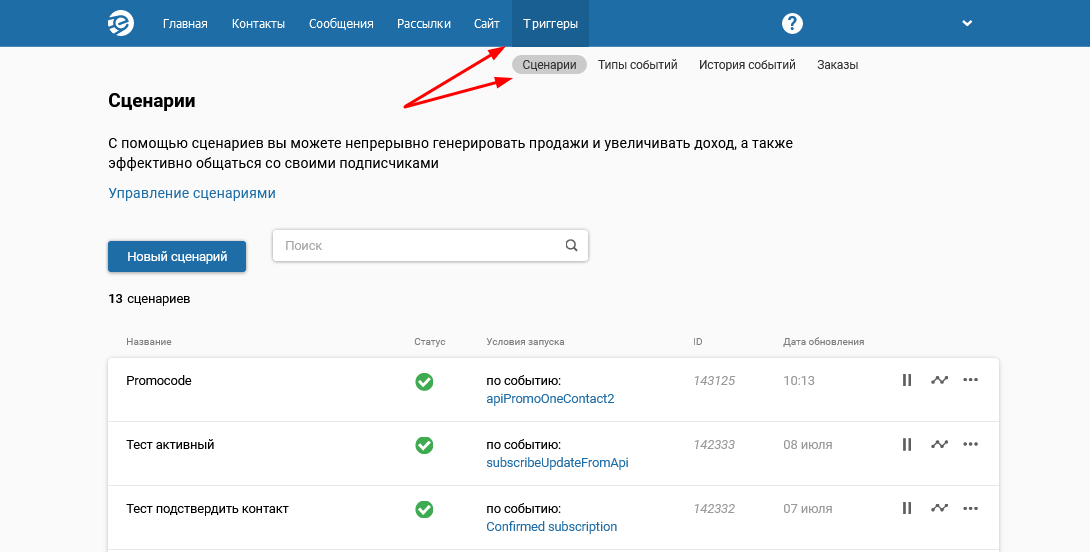Click the search magnifier icon
Viewport: 1090px width, 552px height.
(x=571, y=245)
